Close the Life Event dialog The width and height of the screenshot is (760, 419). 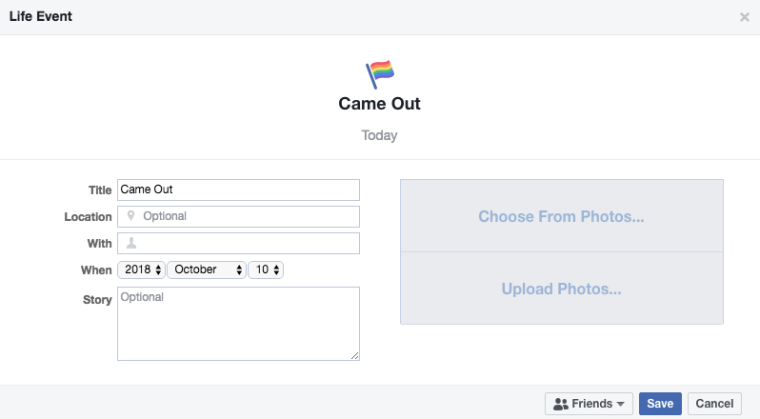pyautogui.click(x=744, y=17)
